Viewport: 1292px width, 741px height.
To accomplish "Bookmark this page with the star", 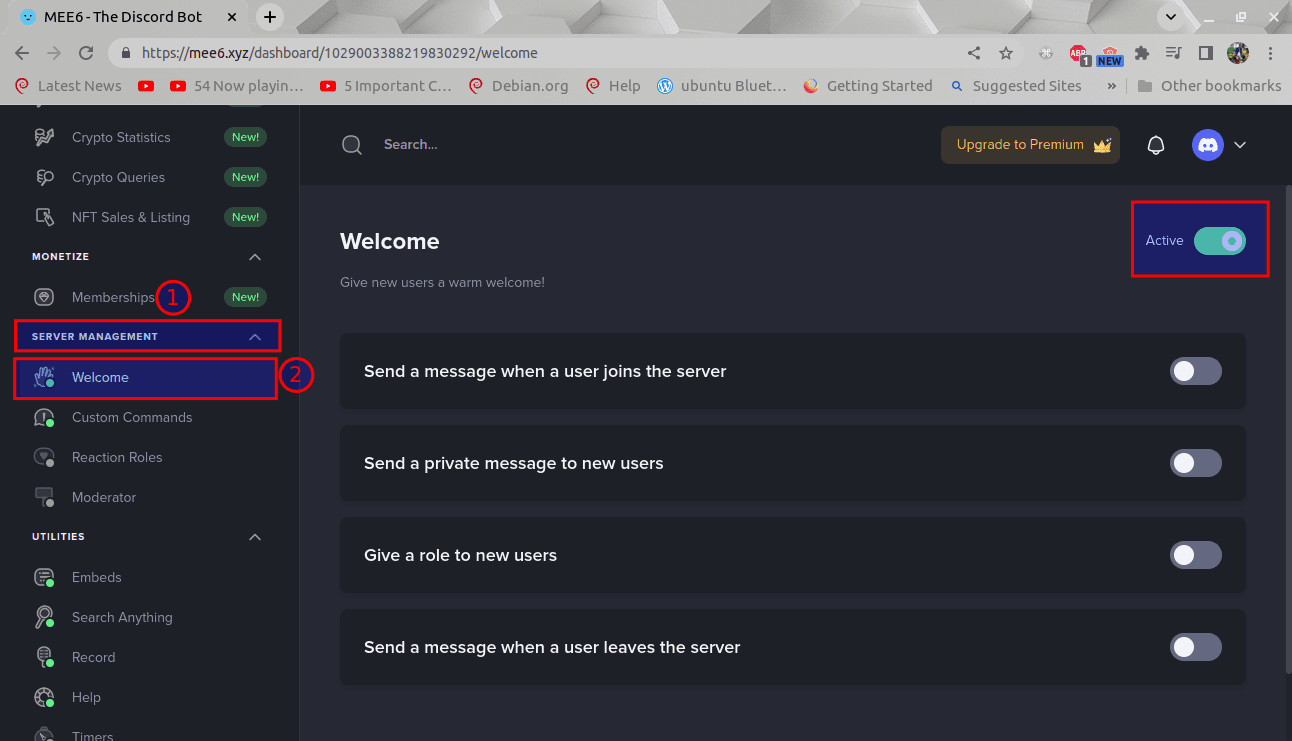I will pos(1006,53).
